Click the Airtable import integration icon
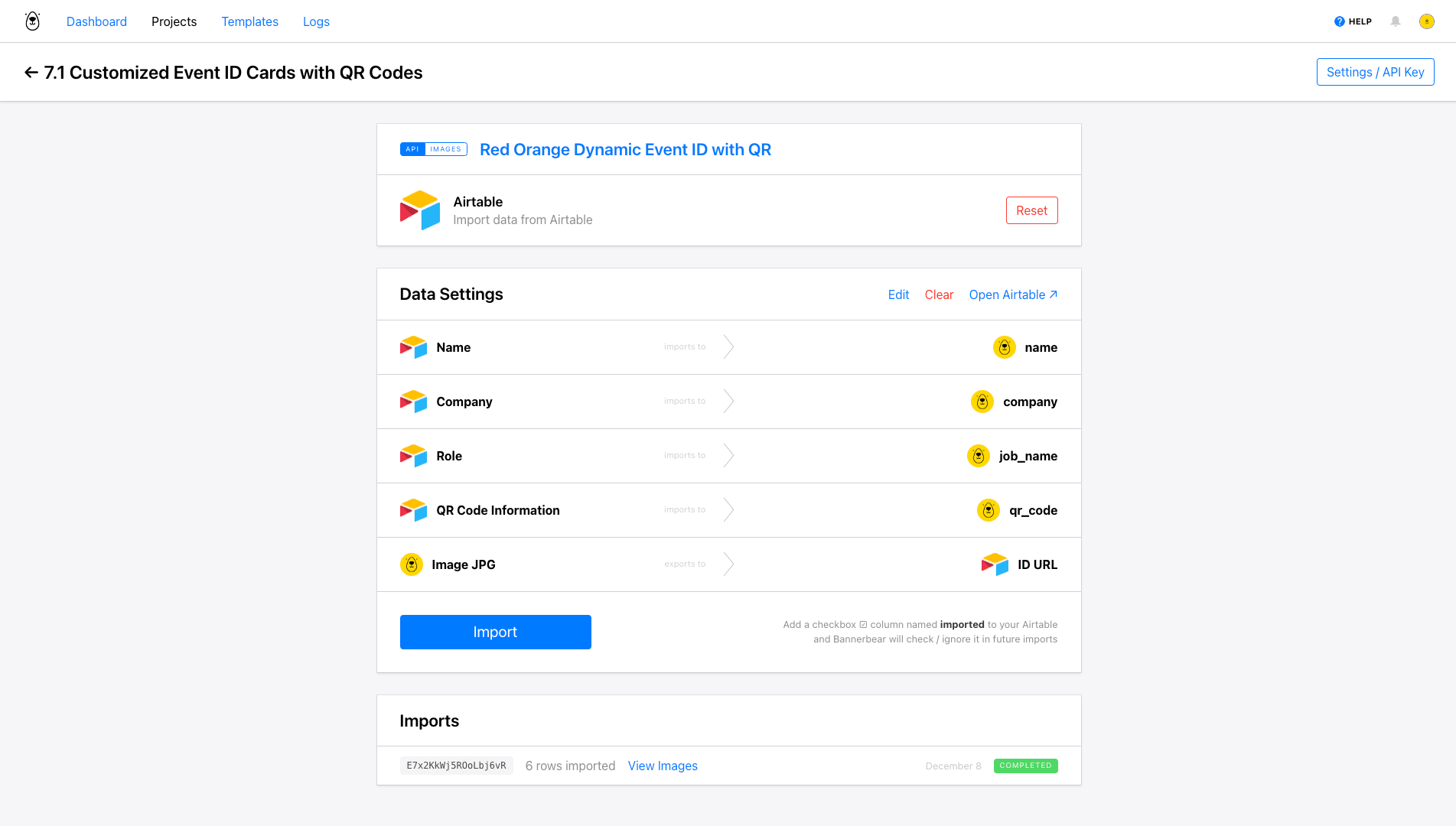The image size is (1456, 826). tap(419, 210)
